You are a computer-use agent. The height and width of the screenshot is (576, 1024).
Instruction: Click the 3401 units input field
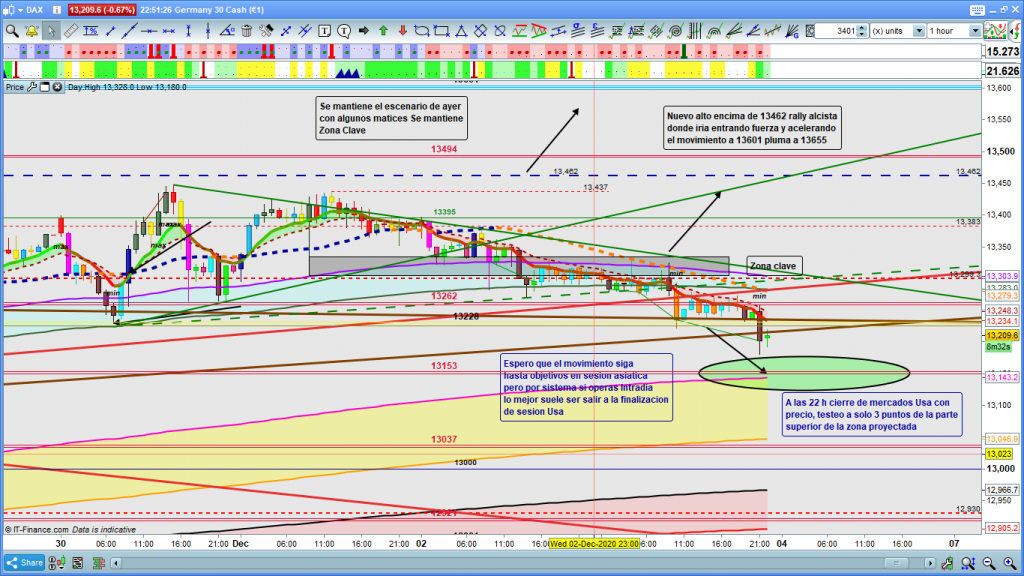click(x=835, y=31)
